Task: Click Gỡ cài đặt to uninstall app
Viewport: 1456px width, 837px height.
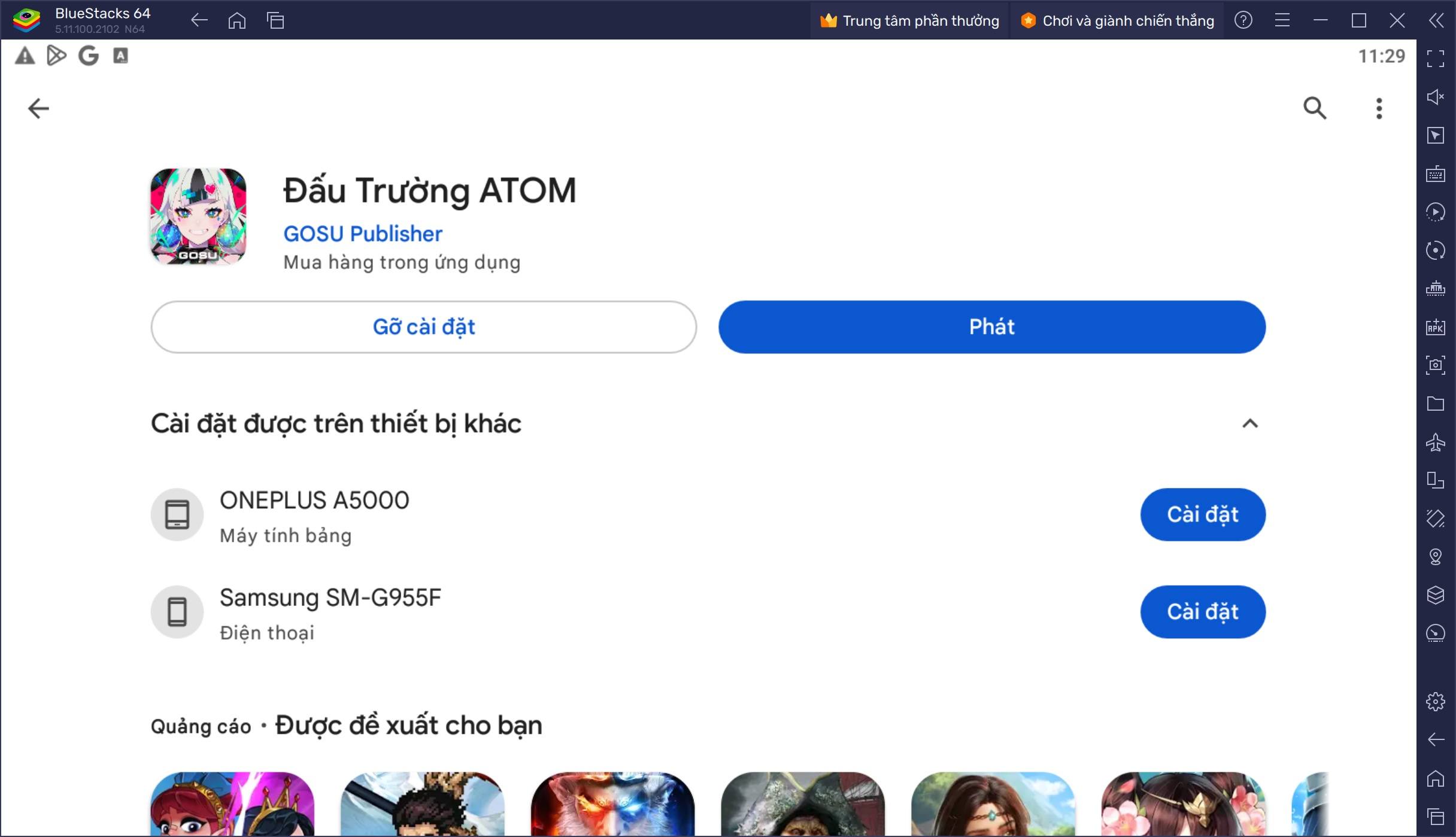Action: tap(423, 326)
